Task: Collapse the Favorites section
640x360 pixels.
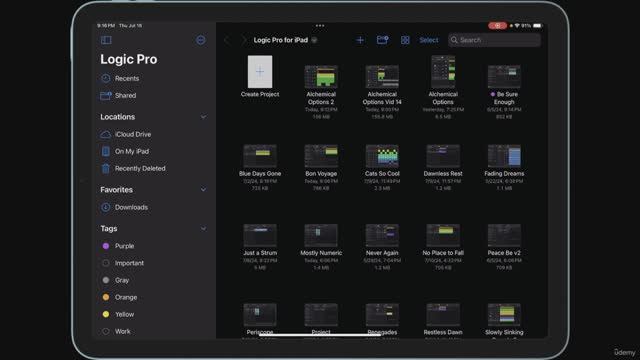Action: point(203,190)
